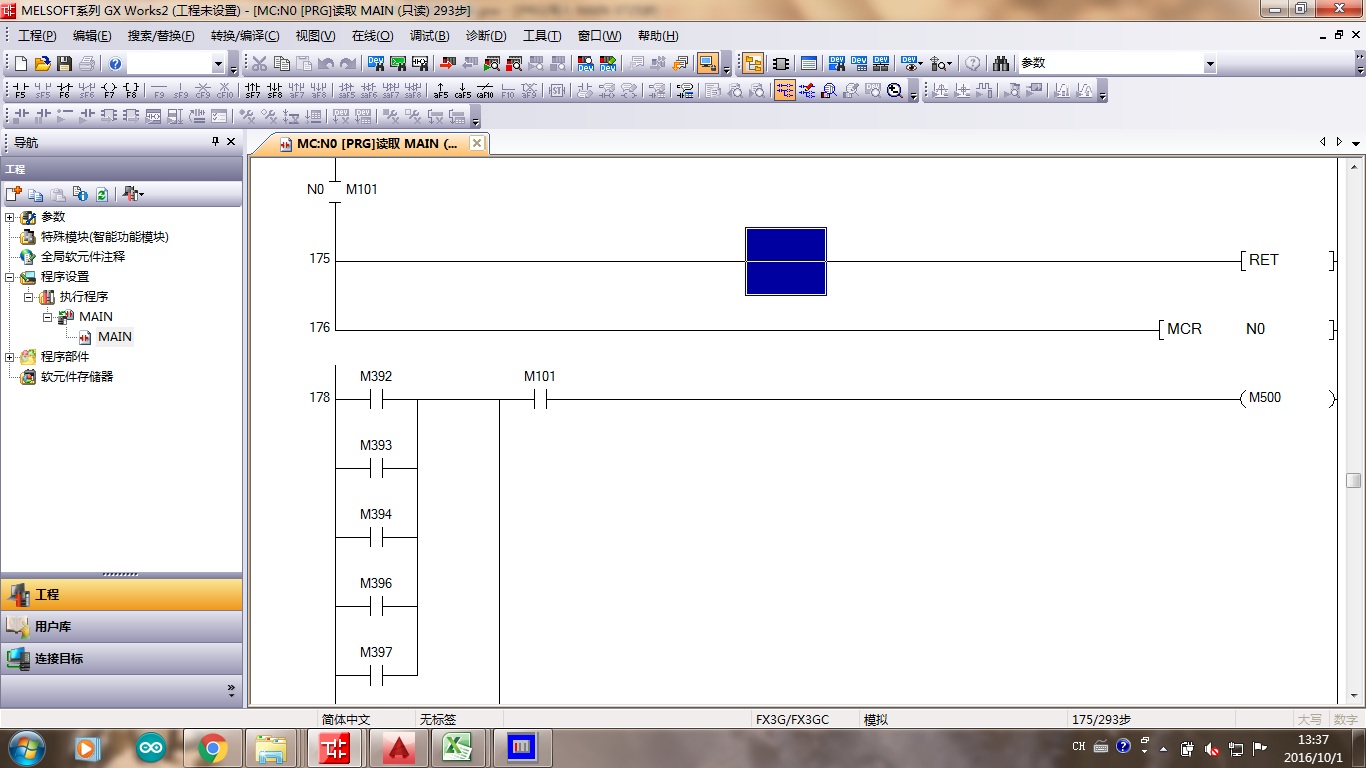
Task: Open the 参数 dropdown in the toolbar
Action: tap(1209, 64)
